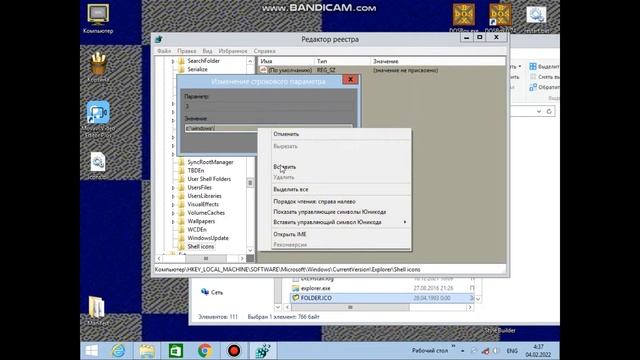Click the Registry Editor taskbar icon
Image resolution: width=640 pixels, height=360 pixels.
(x=262, y=351)
